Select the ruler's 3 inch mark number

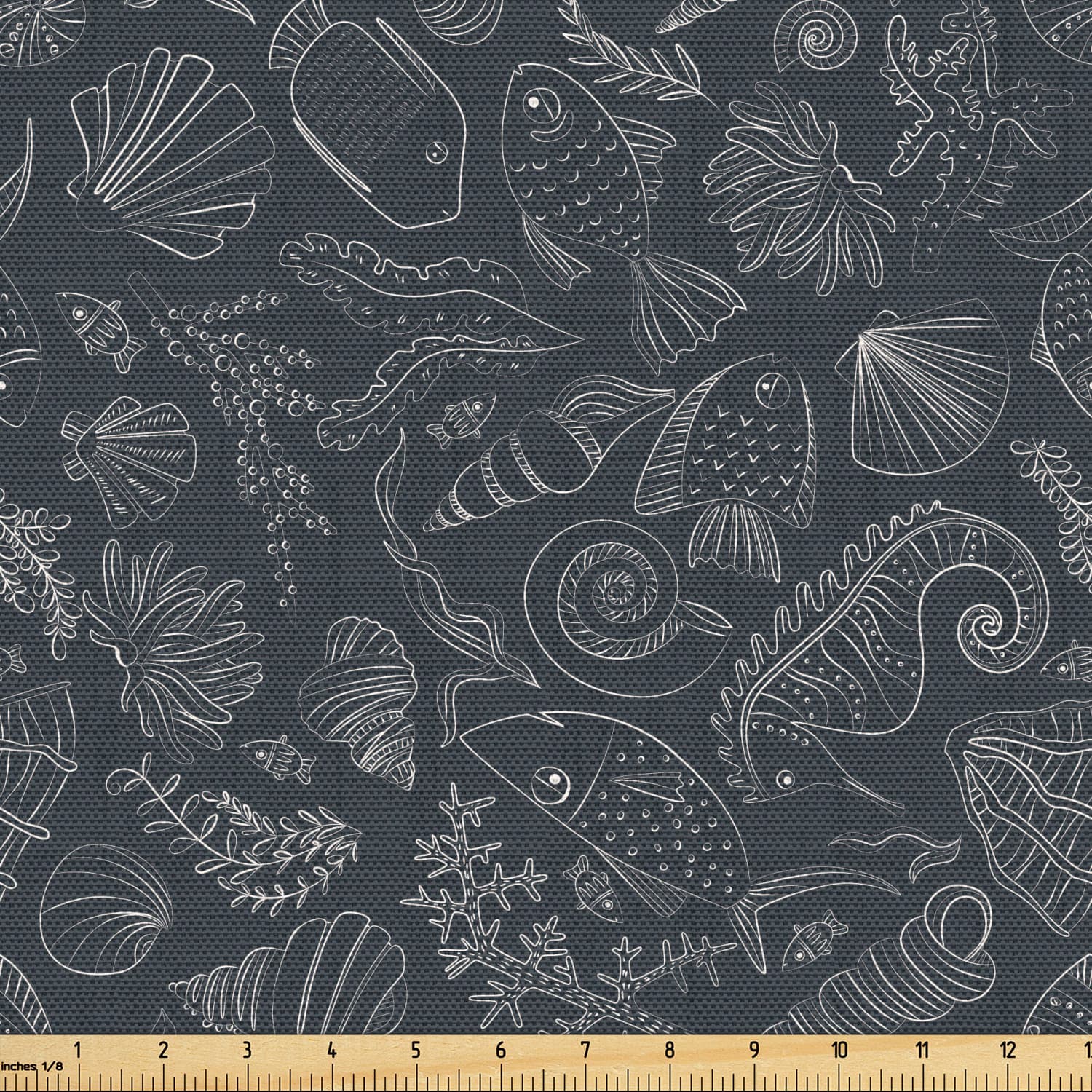click(248, 1050)
